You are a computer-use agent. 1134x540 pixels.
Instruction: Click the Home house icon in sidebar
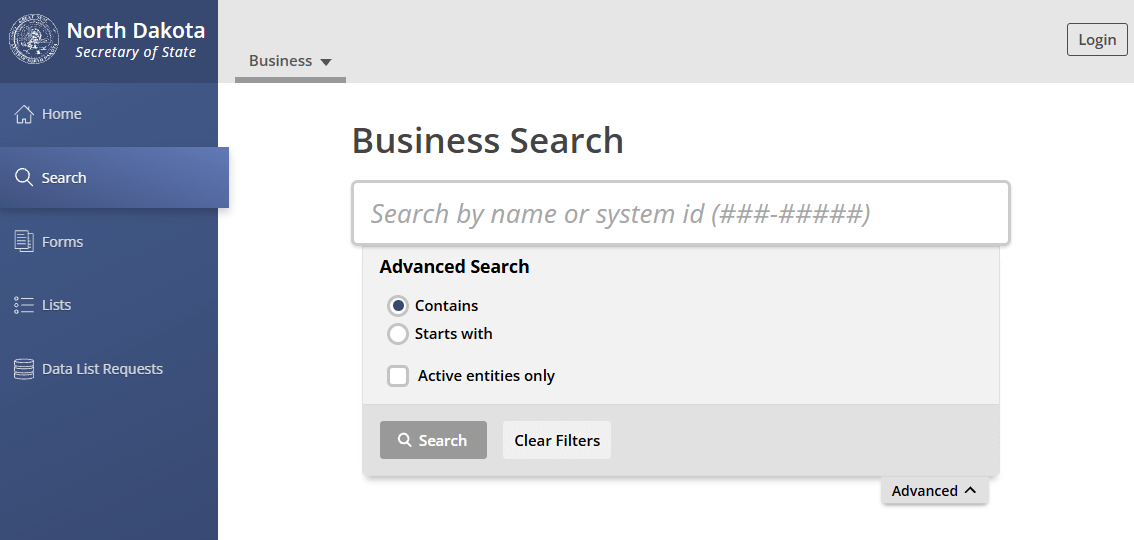pos(24,114)
